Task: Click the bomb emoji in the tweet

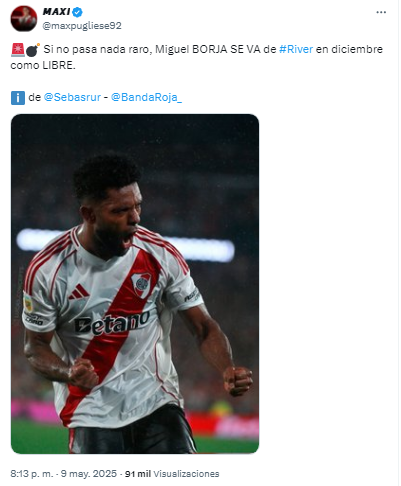Action: click(x=33, y=49)
